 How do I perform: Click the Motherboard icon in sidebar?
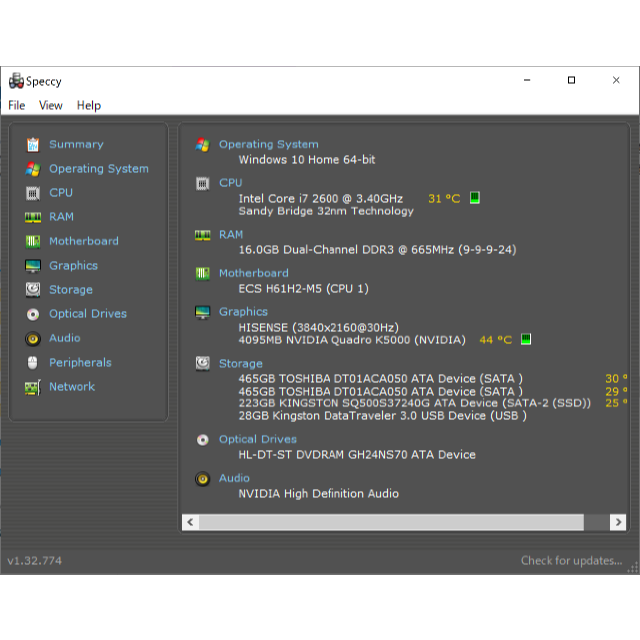click(33, 242)
